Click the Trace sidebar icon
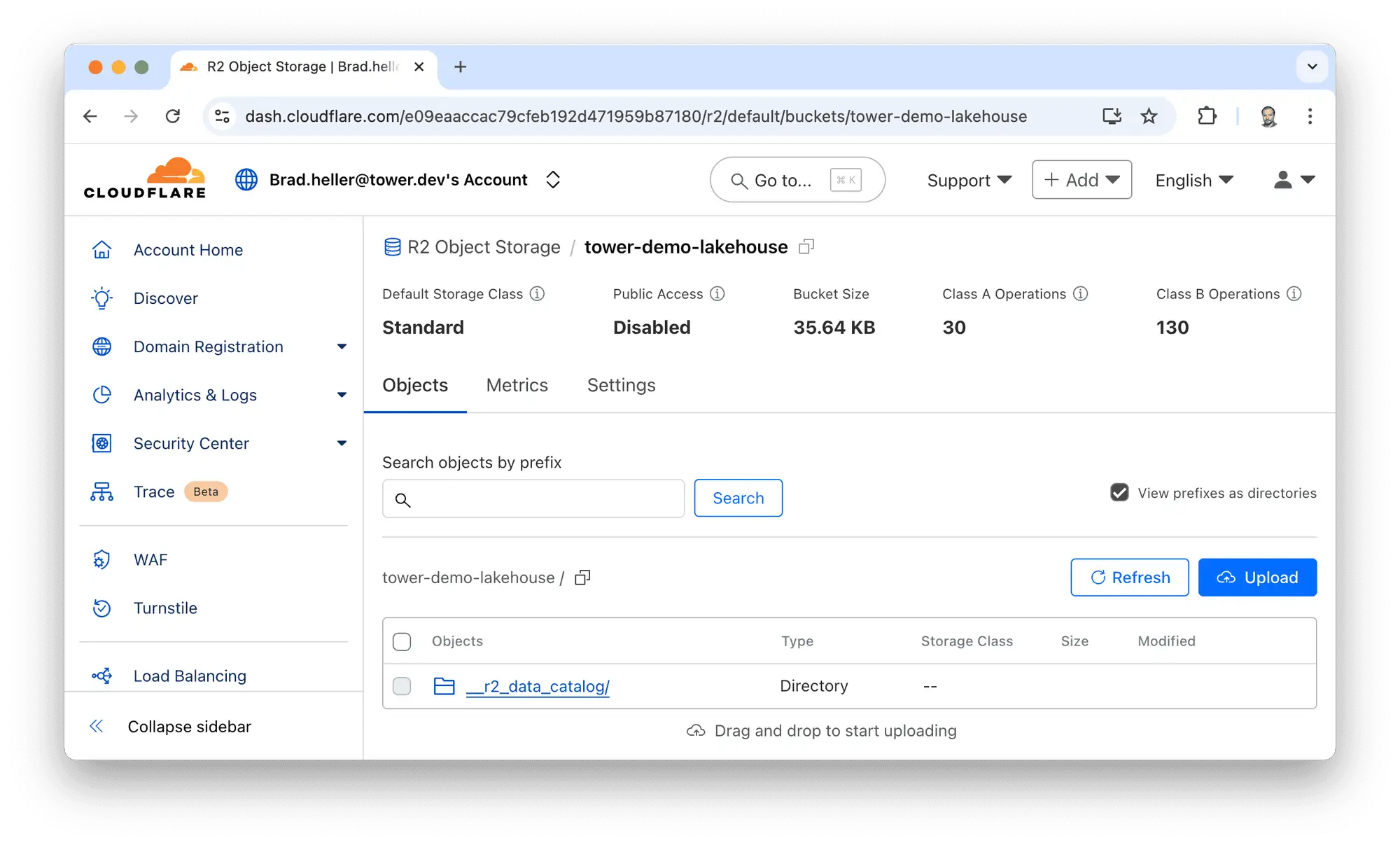Screen dimensions: 1400x845 coord(101,491)
